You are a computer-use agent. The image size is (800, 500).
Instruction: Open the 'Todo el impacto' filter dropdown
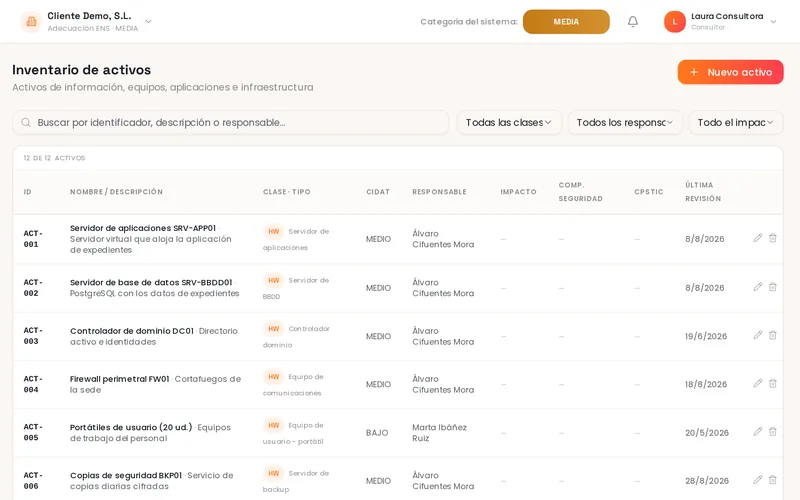pos(736,122)
